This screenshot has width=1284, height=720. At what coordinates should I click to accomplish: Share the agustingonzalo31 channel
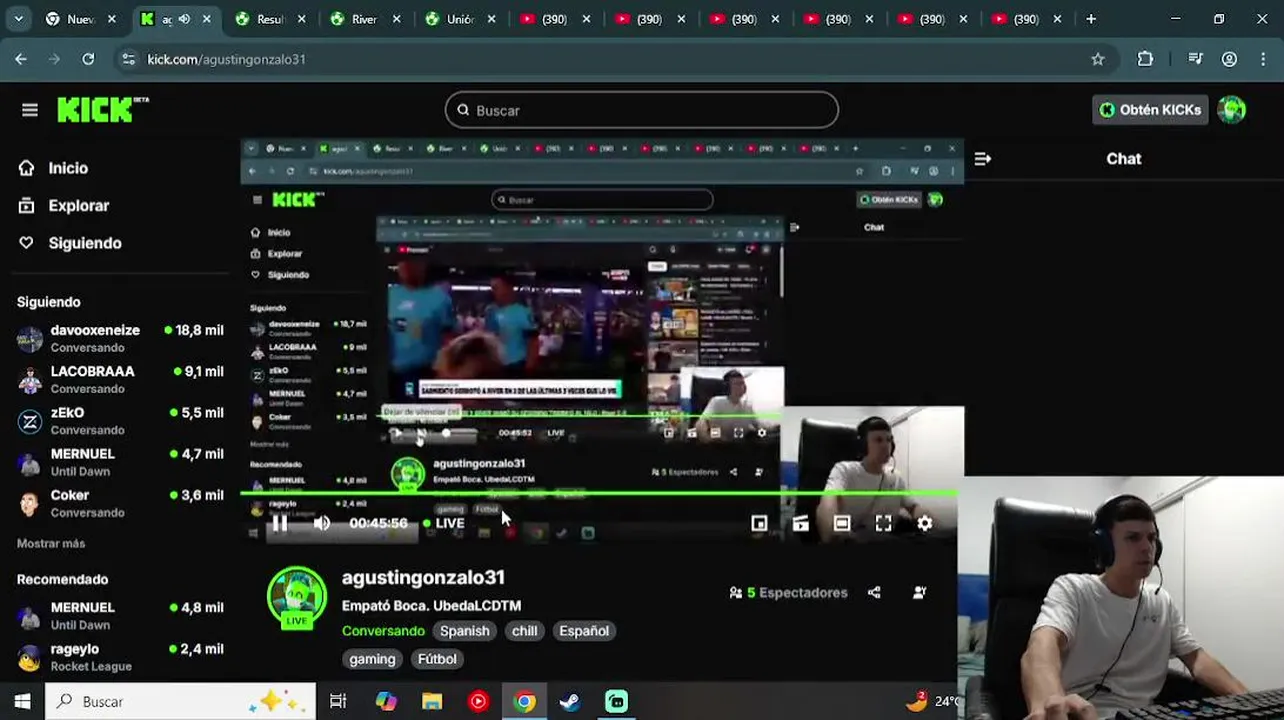(x=874, y=592)
